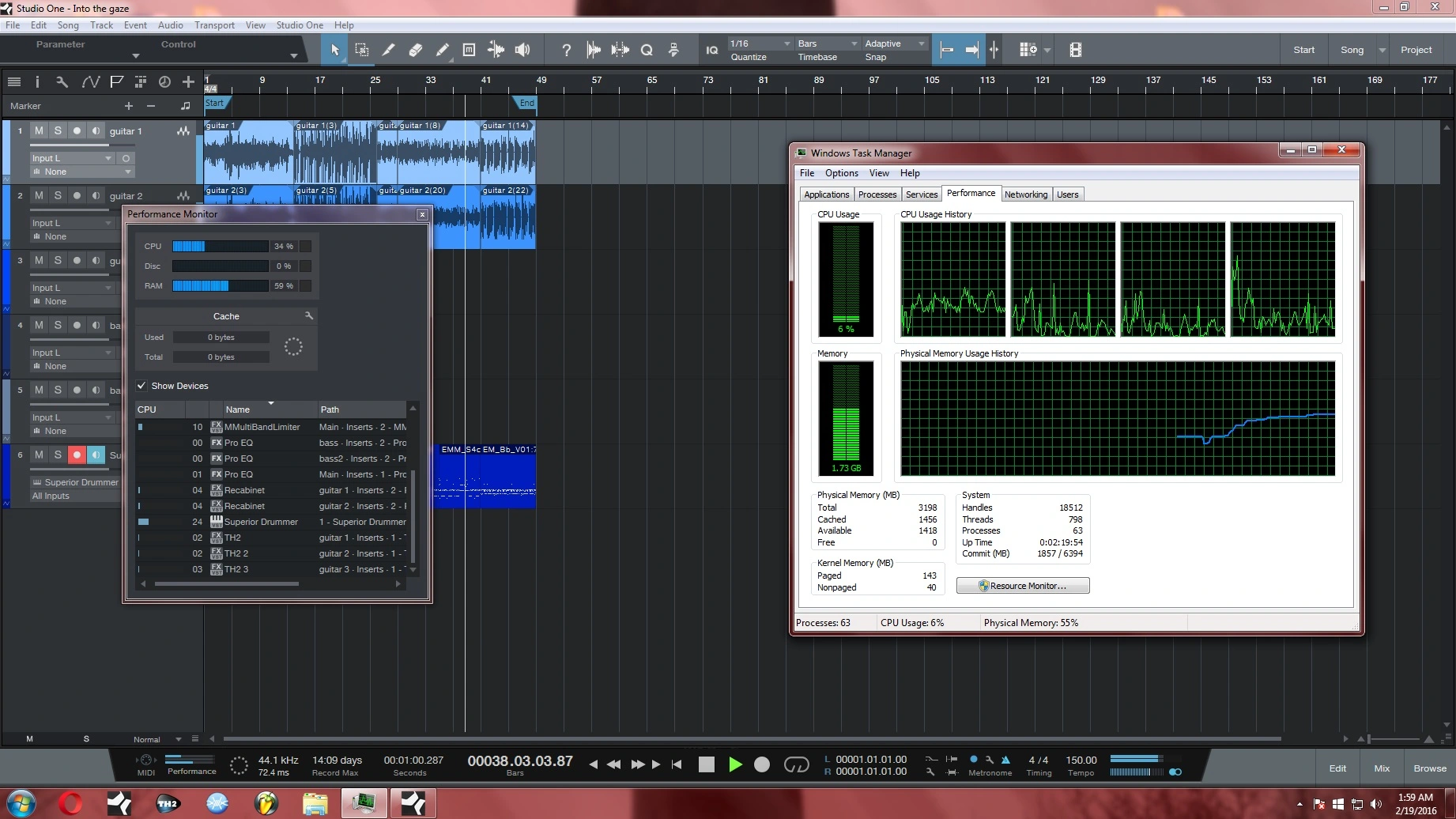Remove marker with the minus button
The image size is (1456, 819).
(151, 106)
